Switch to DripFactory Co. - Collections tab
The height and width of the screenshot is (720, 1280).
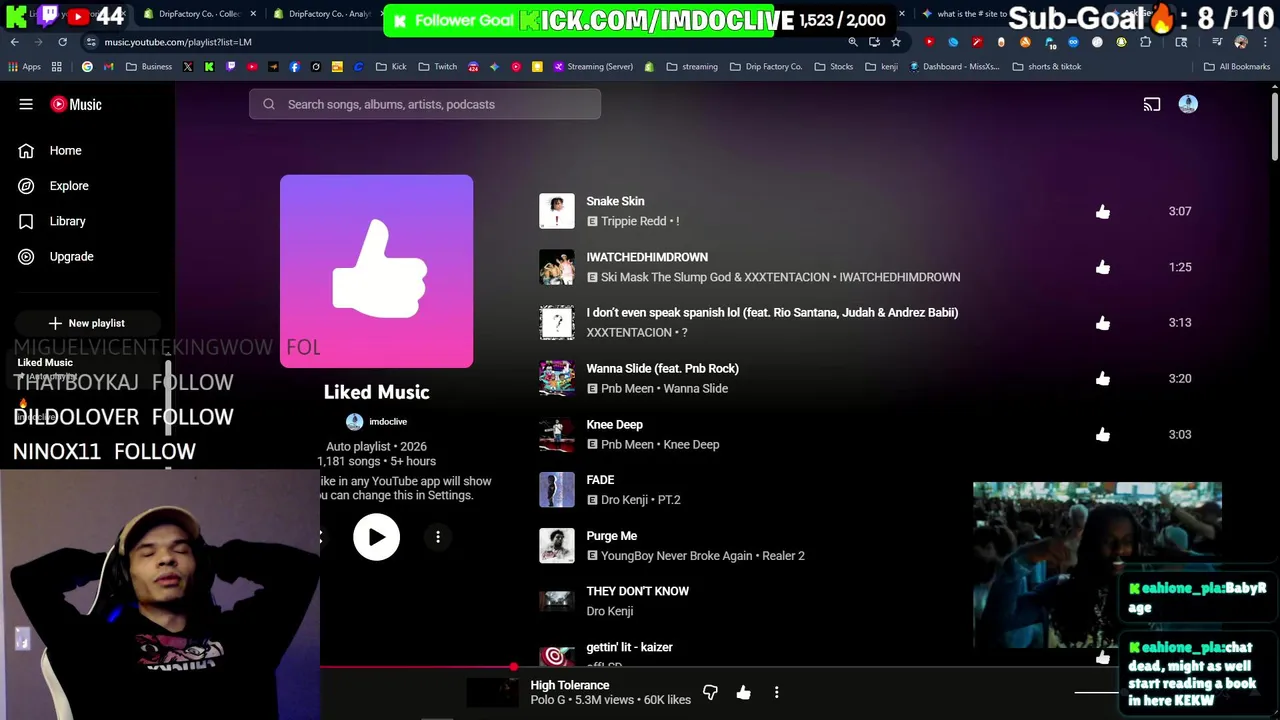pos(199,14)
